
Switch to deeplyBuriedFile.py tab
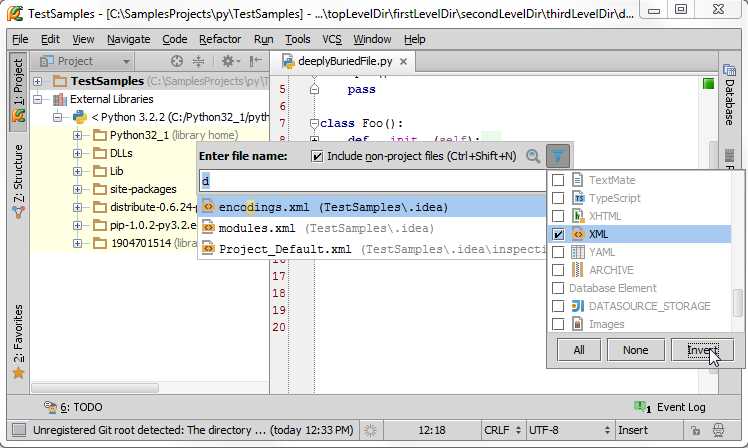[x=344, y=61]
